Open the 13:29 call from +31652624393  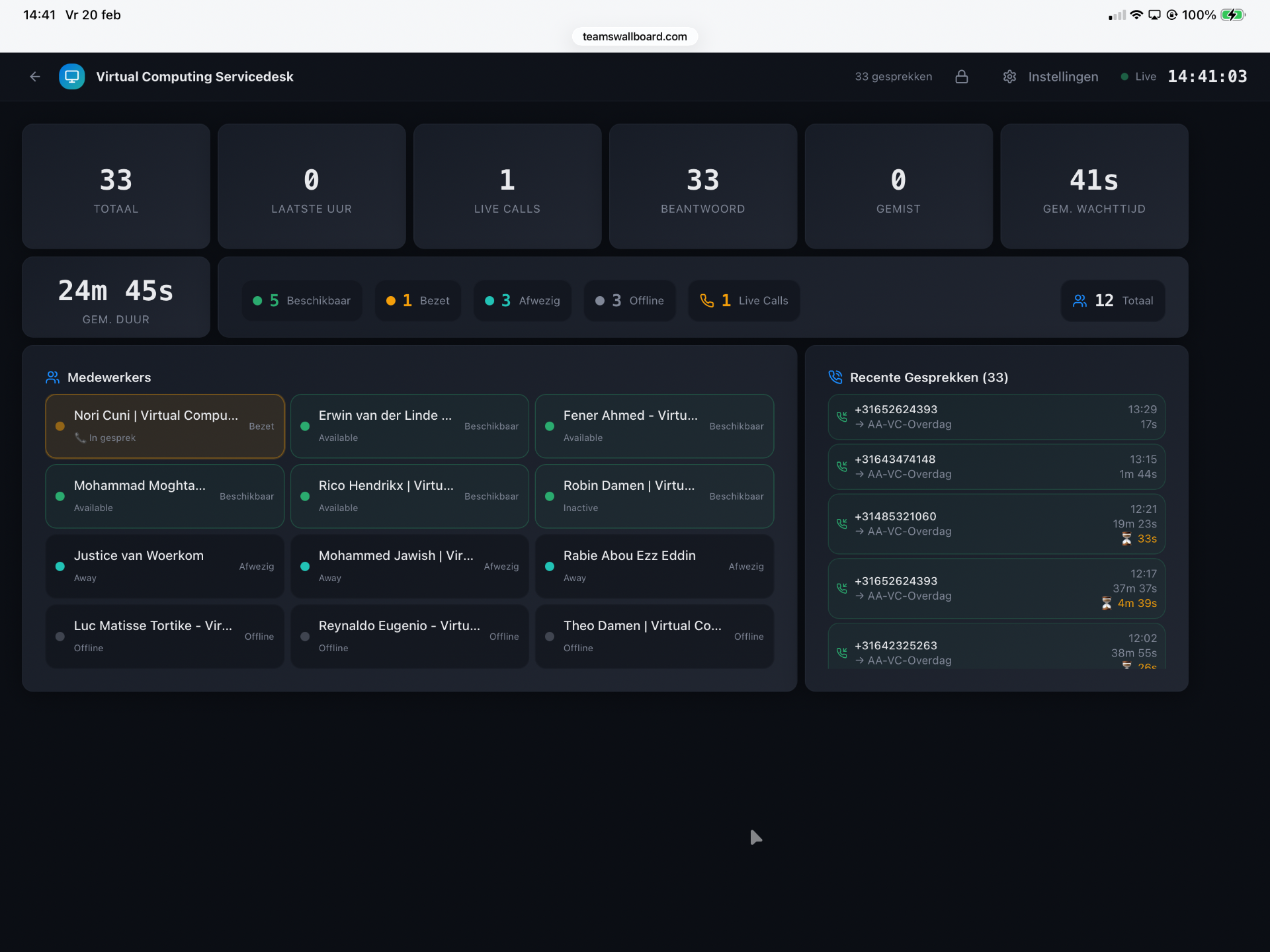(996, 417)
